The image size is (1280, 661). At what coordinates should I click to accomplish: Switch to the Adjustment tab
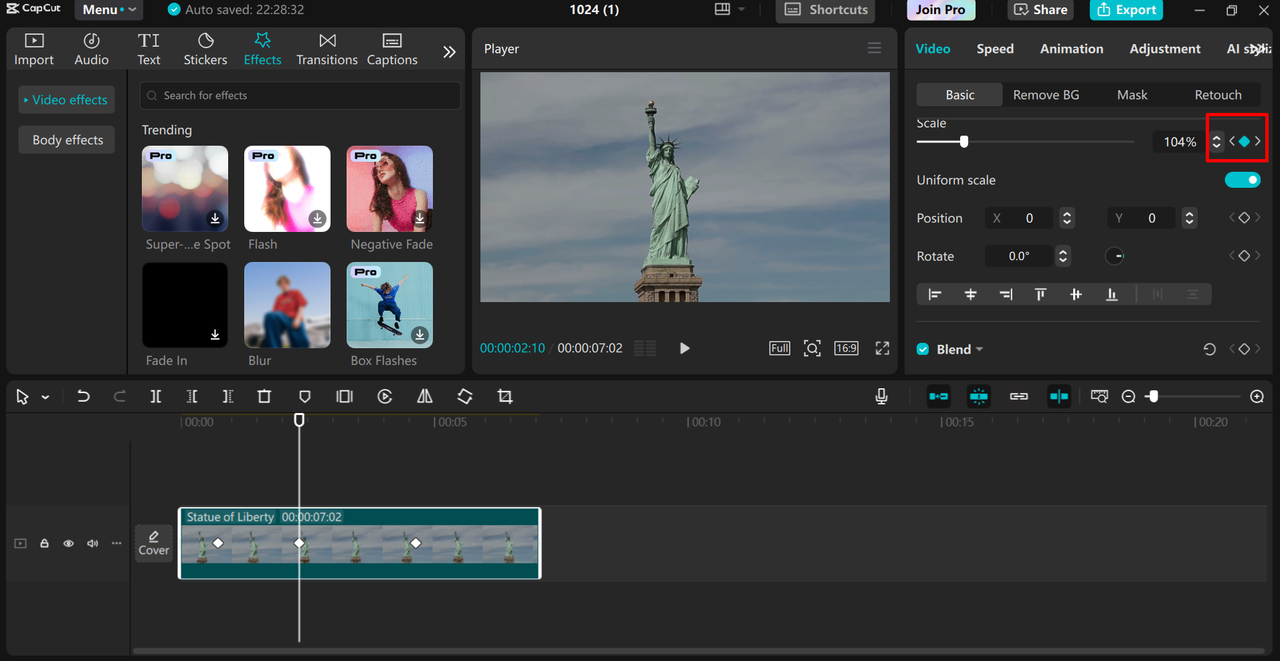(x=1165, y=49)
